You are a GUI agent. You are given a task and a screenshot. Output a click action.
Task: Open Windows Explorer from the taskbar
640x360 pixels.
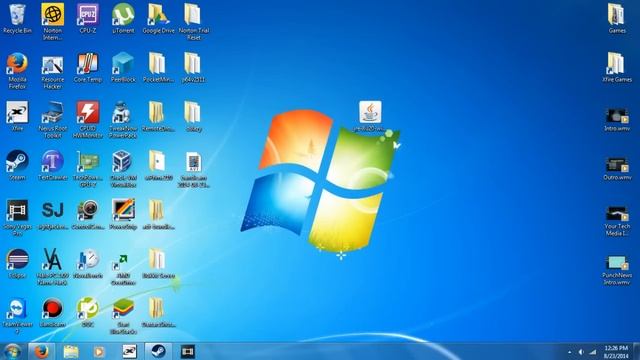click(71, 351)
